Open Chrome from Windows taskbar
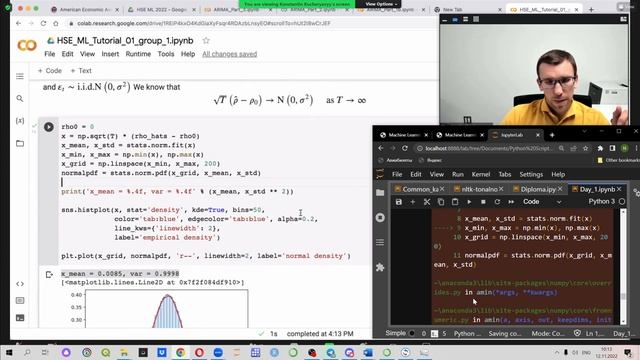Image resolution: width=640 pixels, height=360 pixels. tap(180, 352)
